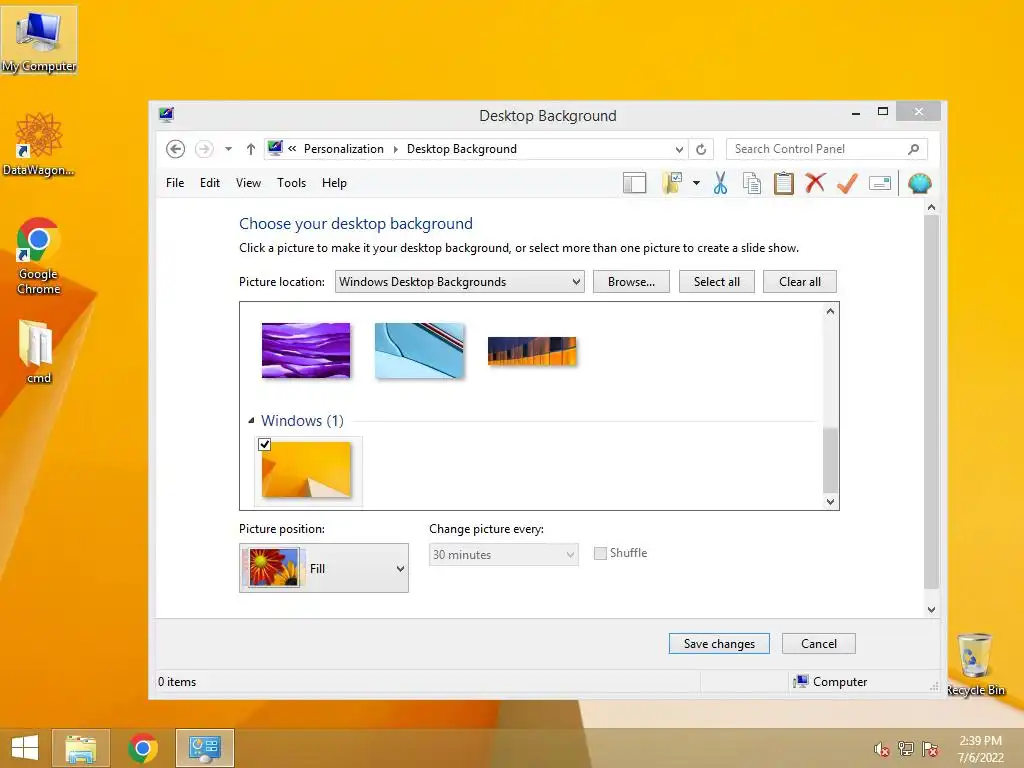Click the Browse... button

pos(631,281)
